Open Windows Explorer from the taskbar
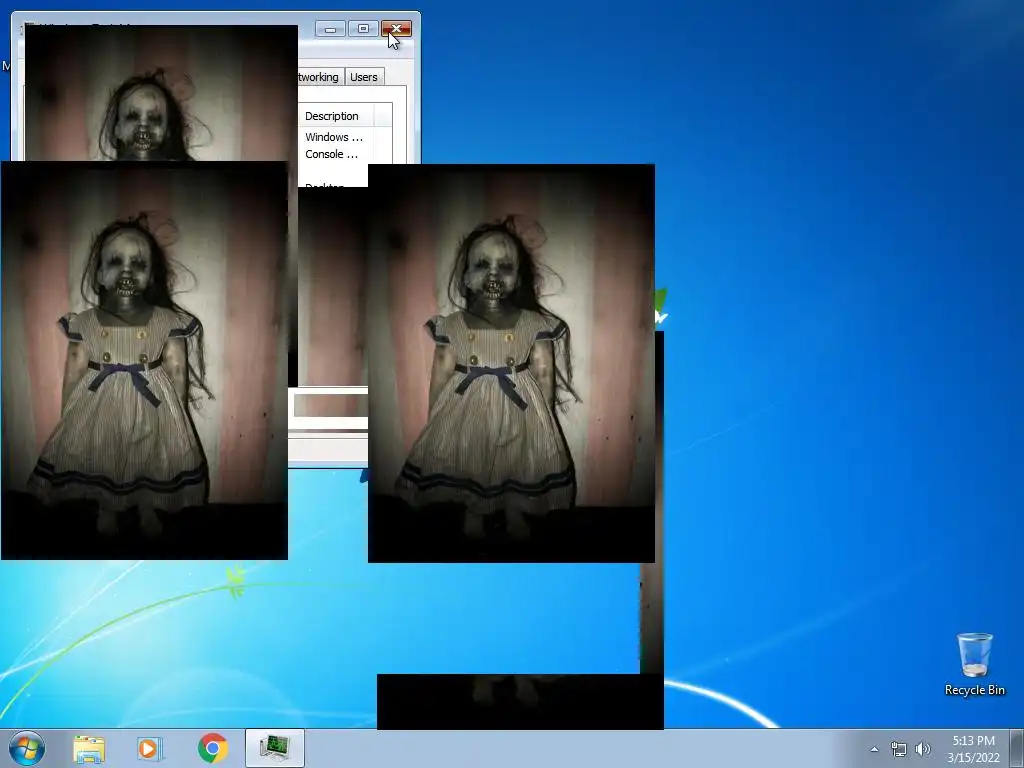Screen dimensions: 1024x768 [89, 748]
